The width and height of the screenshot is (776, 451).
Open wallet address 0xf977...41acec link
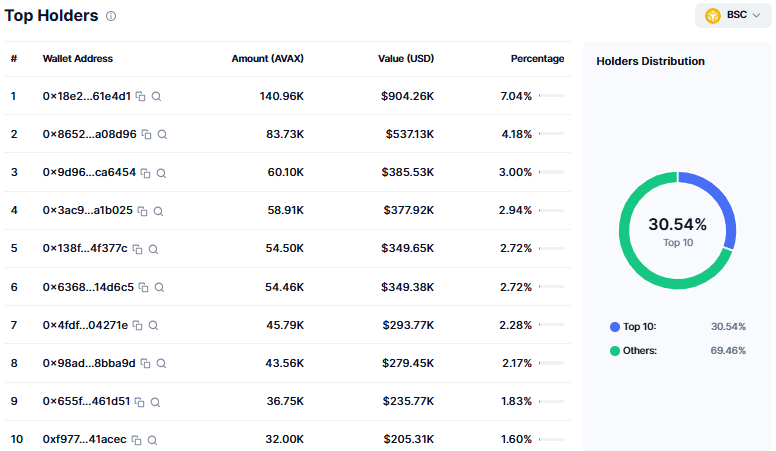click(84, 439)
